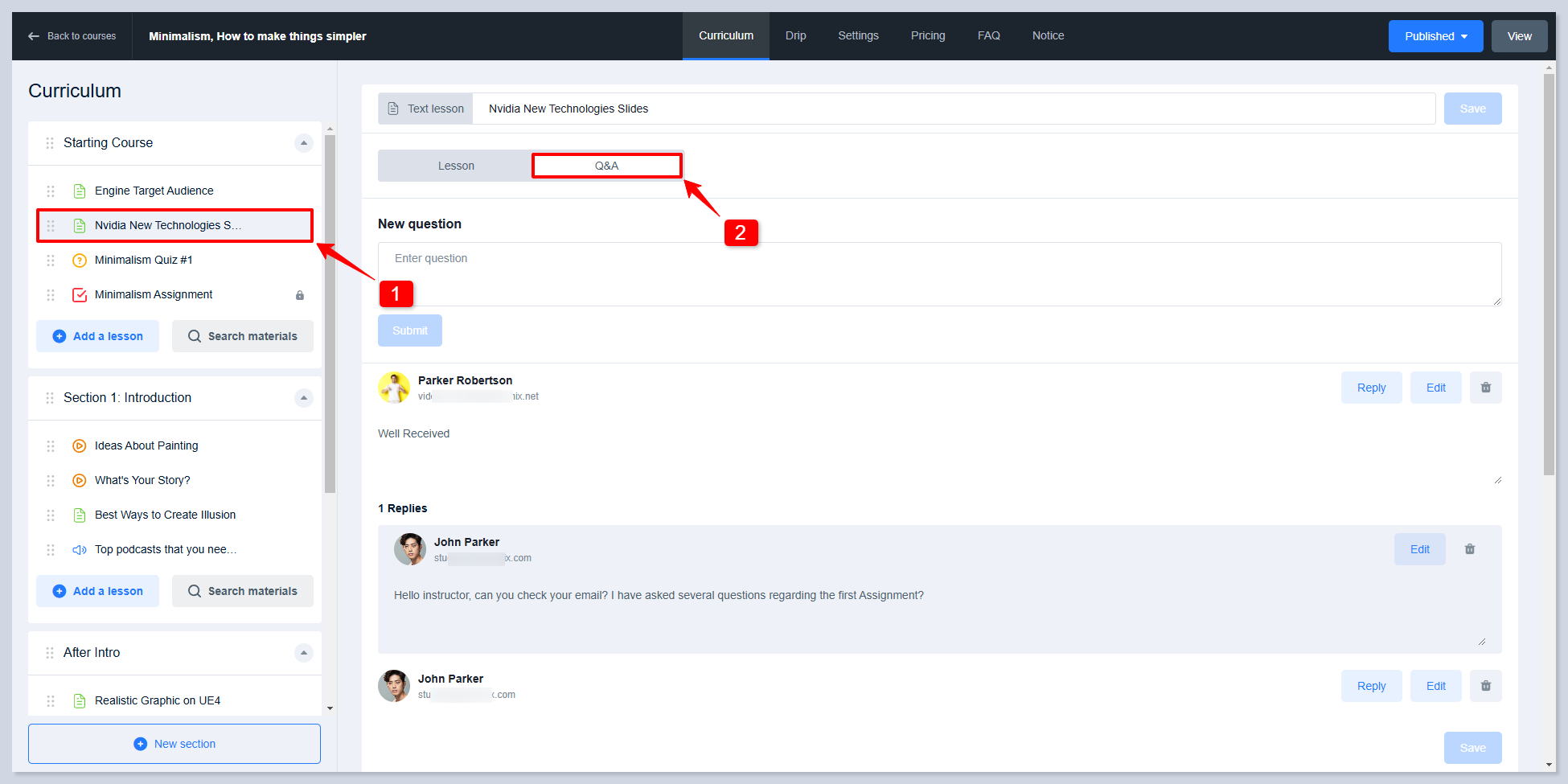
Task: Click Parker Robertson's avatar
Action: pyautogui.click(x=394, y=388)
